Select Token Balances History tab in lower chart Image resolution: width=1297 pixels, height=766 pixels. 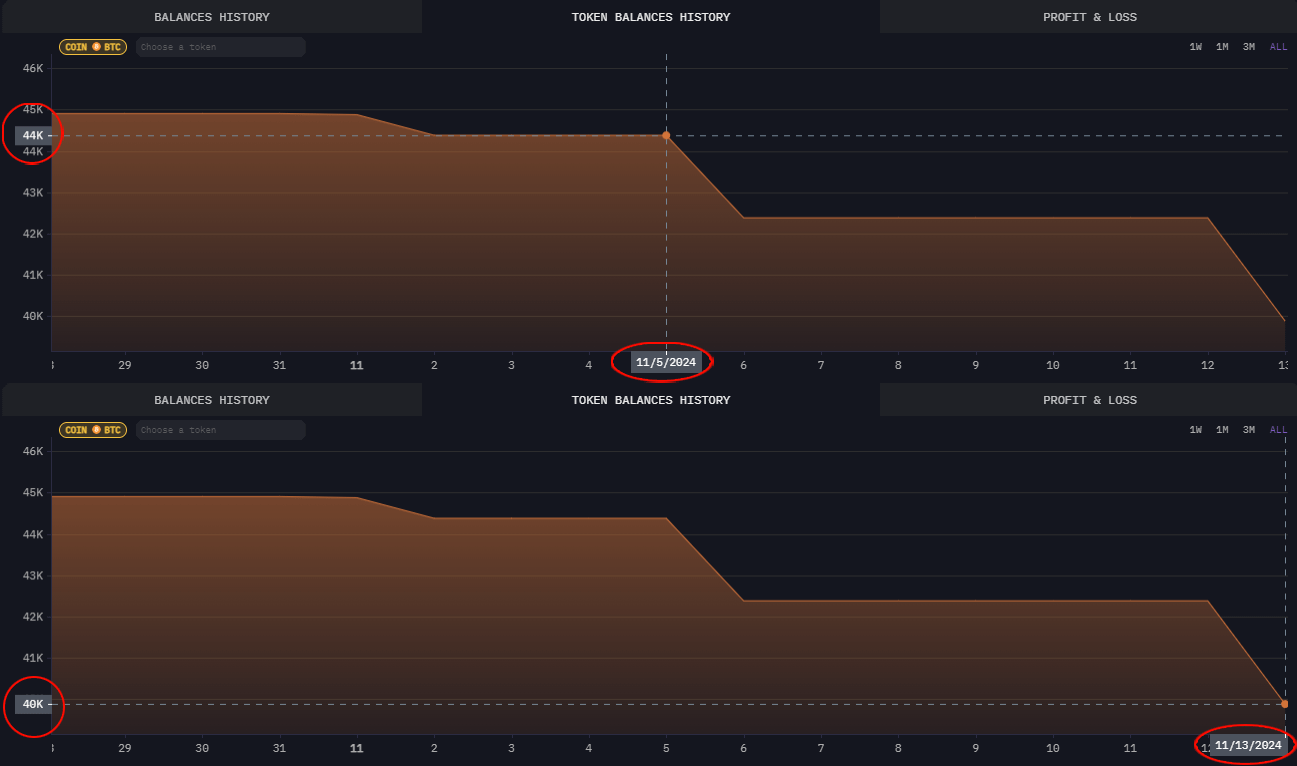click(x=651, y=400)
